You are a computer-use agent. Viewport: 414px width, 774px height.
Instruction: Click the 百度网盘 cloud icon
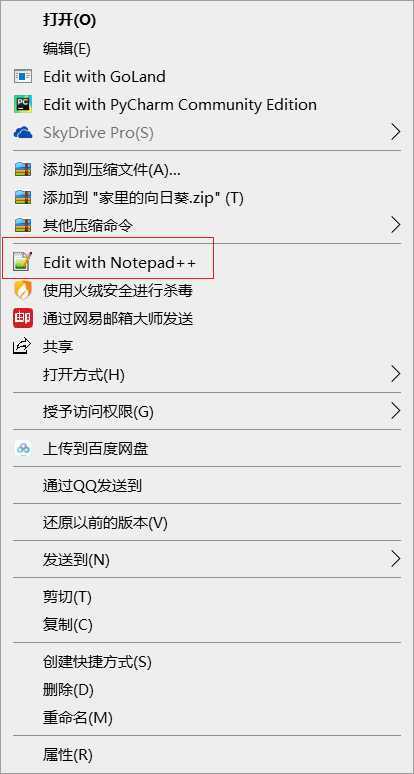[23, 449]
